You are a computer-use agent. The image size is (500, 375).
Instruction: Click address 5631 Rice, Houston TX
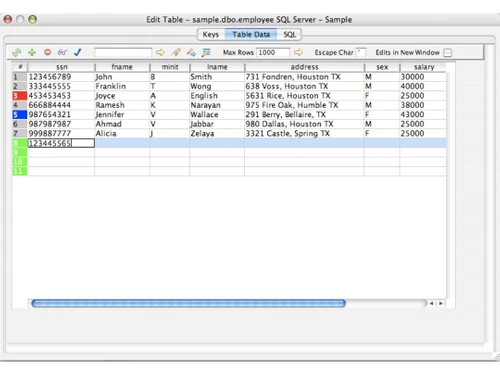304,96
